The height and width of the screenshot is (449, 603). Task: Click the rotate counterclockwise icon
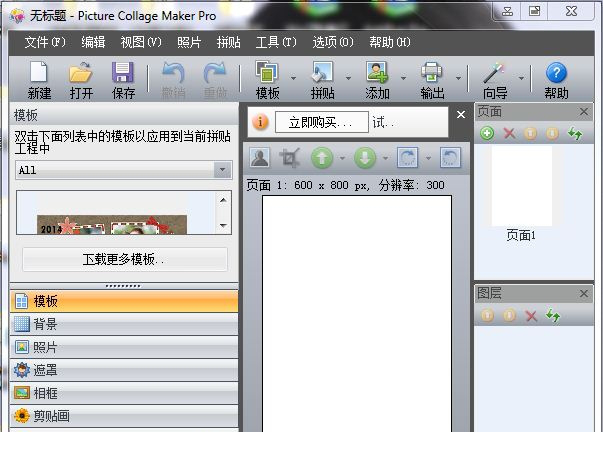point(450,158)
